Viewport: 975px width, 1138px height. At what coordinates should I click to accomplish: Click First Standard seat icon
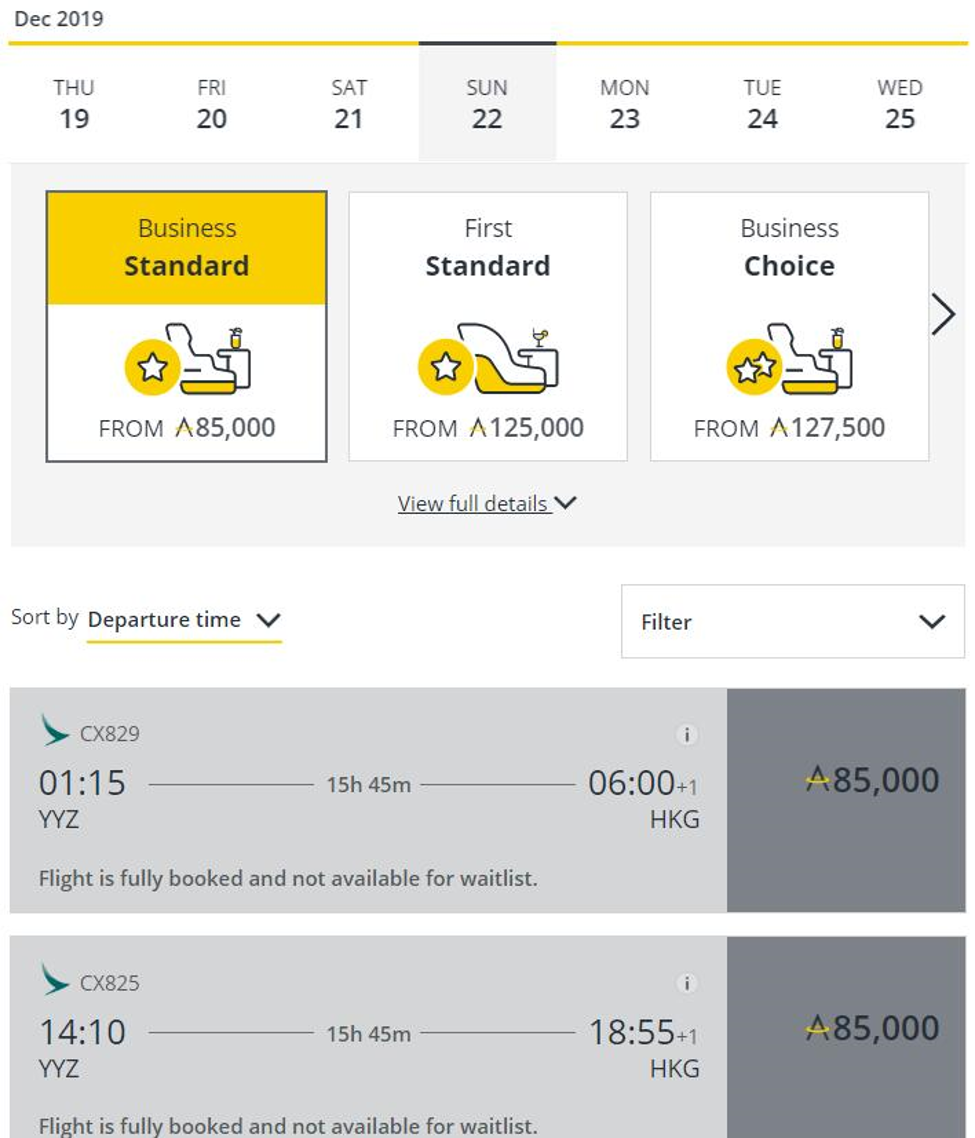(x=488, y=359)
